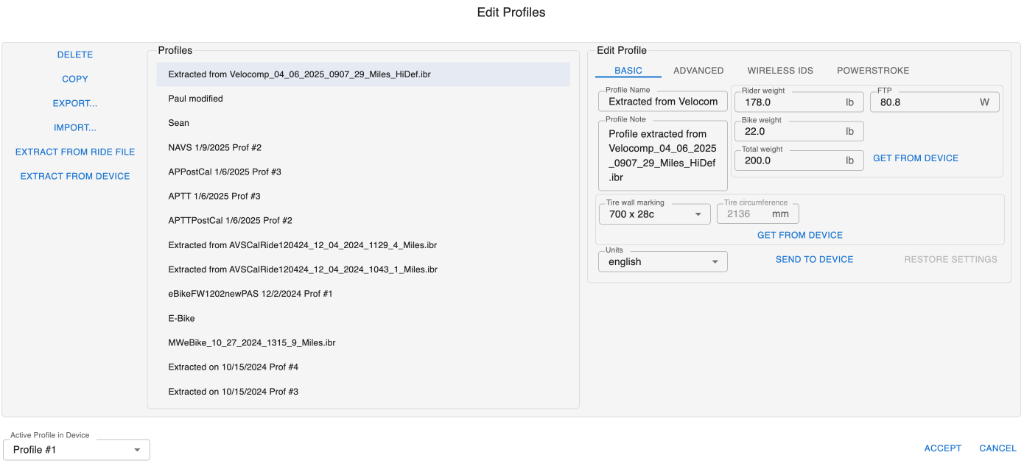1024x469 pixels.
Task: Go to the Basic tab
Action: click(628, 71)
